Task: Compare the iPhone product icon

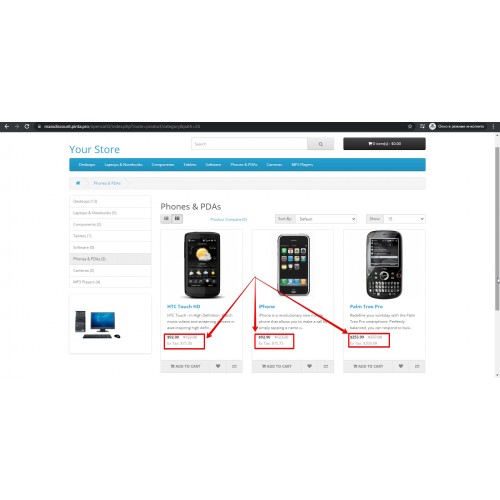Action: [326, 366]
